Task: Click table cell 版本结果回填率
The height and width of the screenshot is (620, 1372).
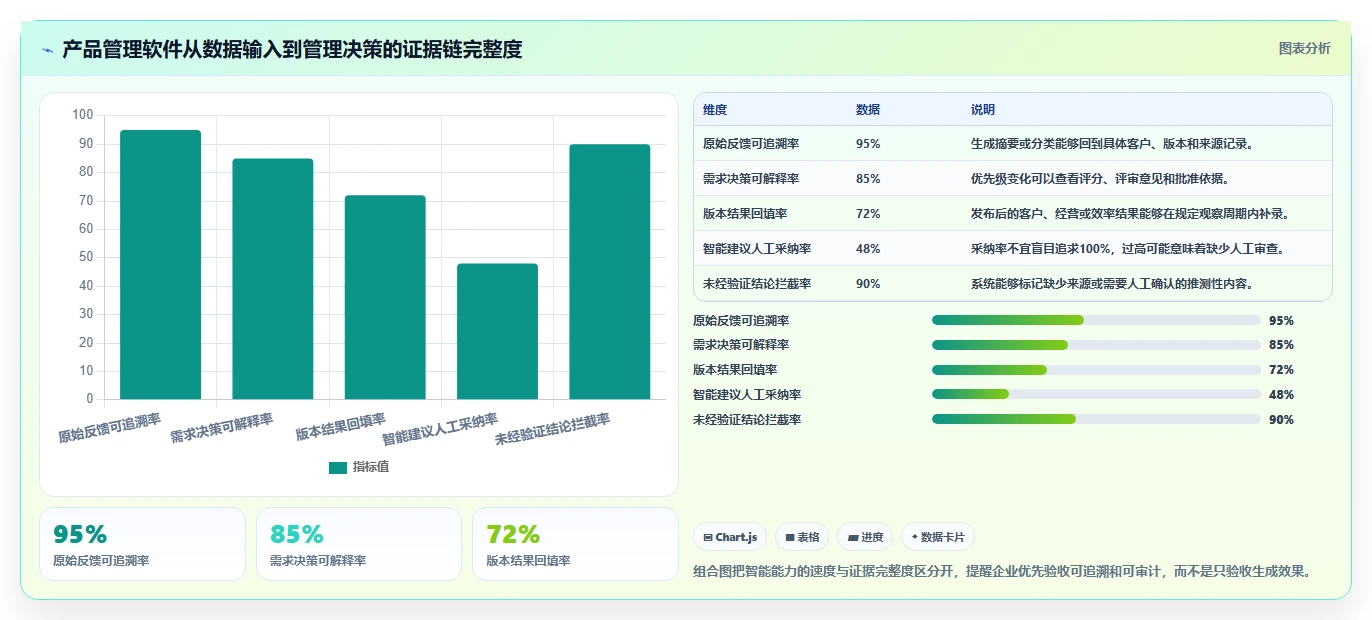Action: pos(745,214)
